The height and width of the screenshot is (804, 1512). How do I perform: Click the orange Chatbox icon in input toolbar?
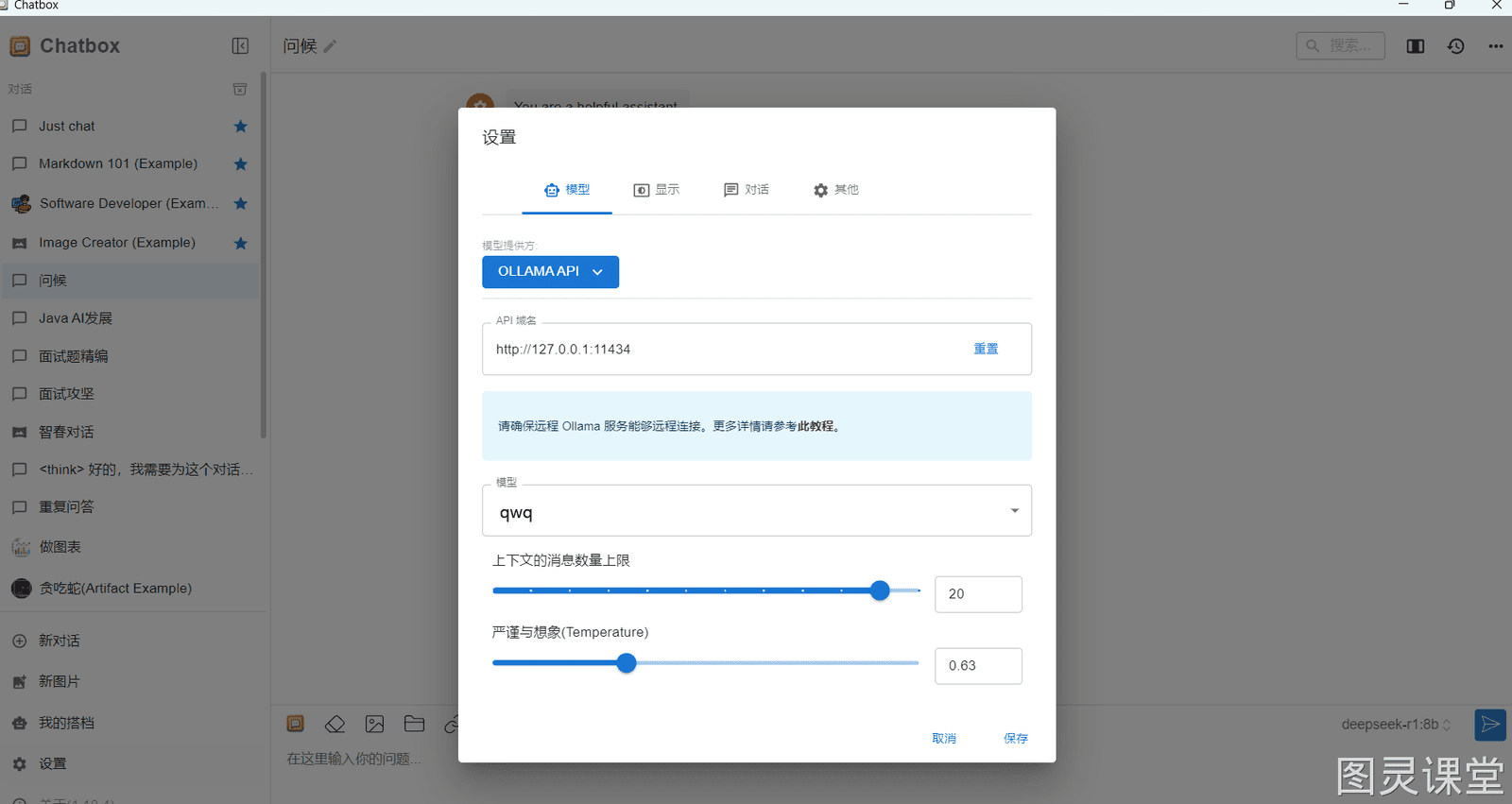(x=296, y=725)
